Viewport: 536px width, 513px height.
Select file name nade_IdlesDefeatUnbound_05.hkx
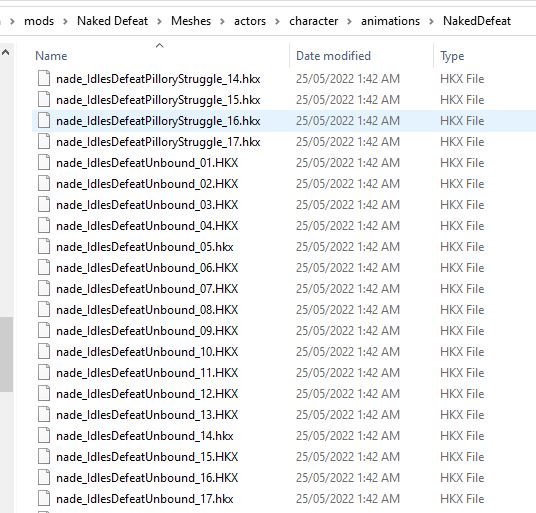[x=145, y=247]
